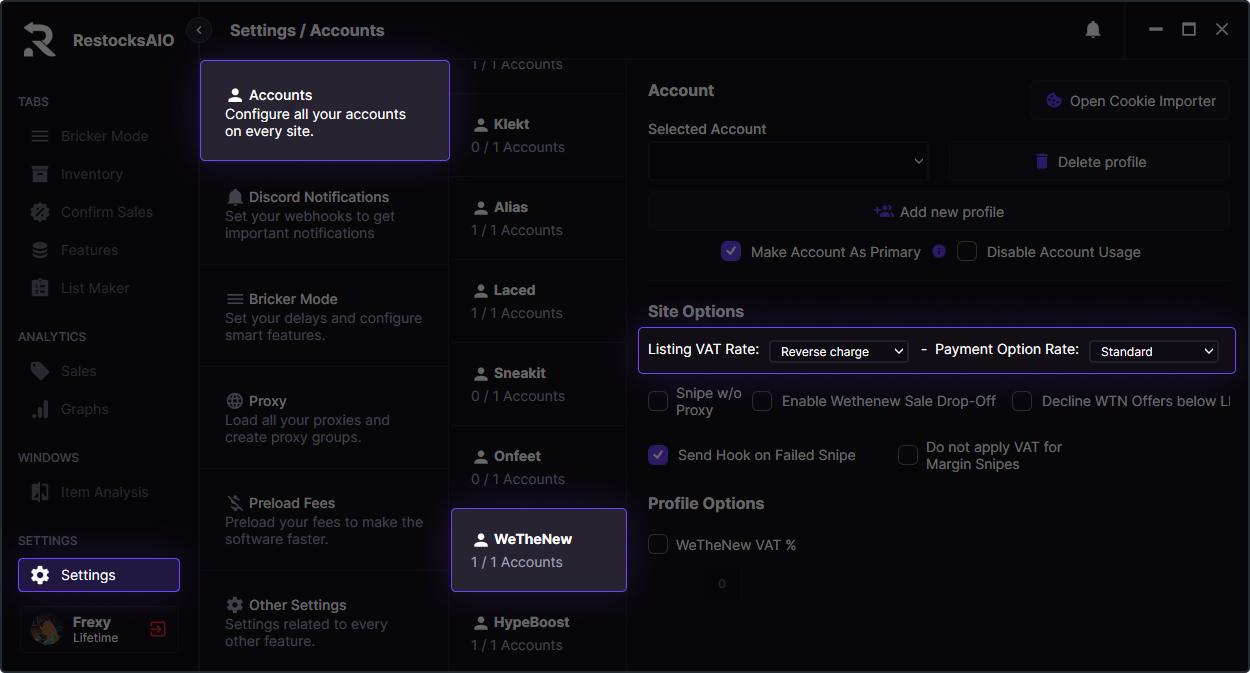Click the Frexy profile avatar

47,629
